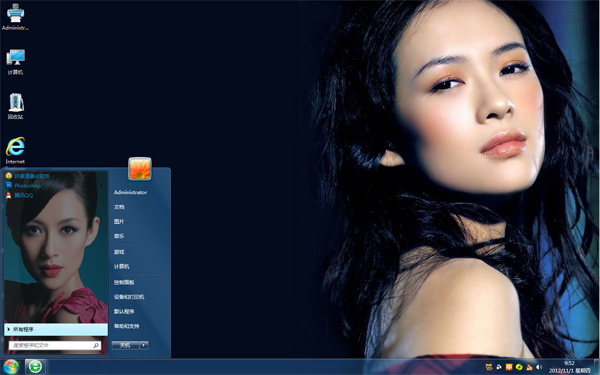Open the clock and date display
Viewport: 600px width, 375px height.
pos(569,367)
